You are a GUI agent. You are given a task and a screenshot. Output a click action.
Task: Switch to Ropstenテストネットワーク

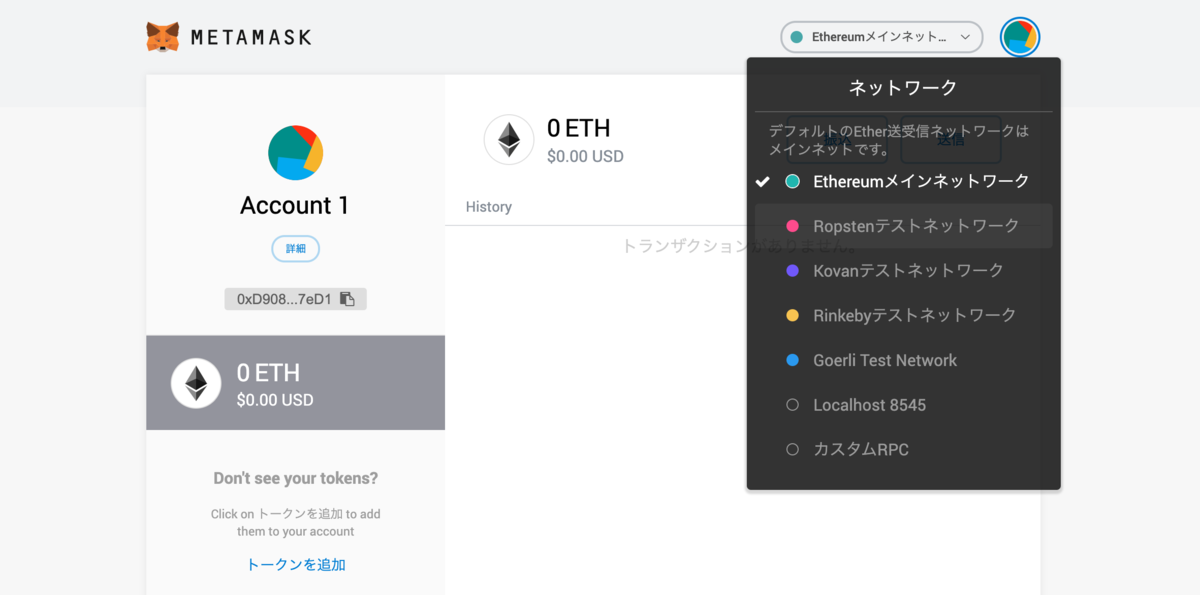[904, 226]
